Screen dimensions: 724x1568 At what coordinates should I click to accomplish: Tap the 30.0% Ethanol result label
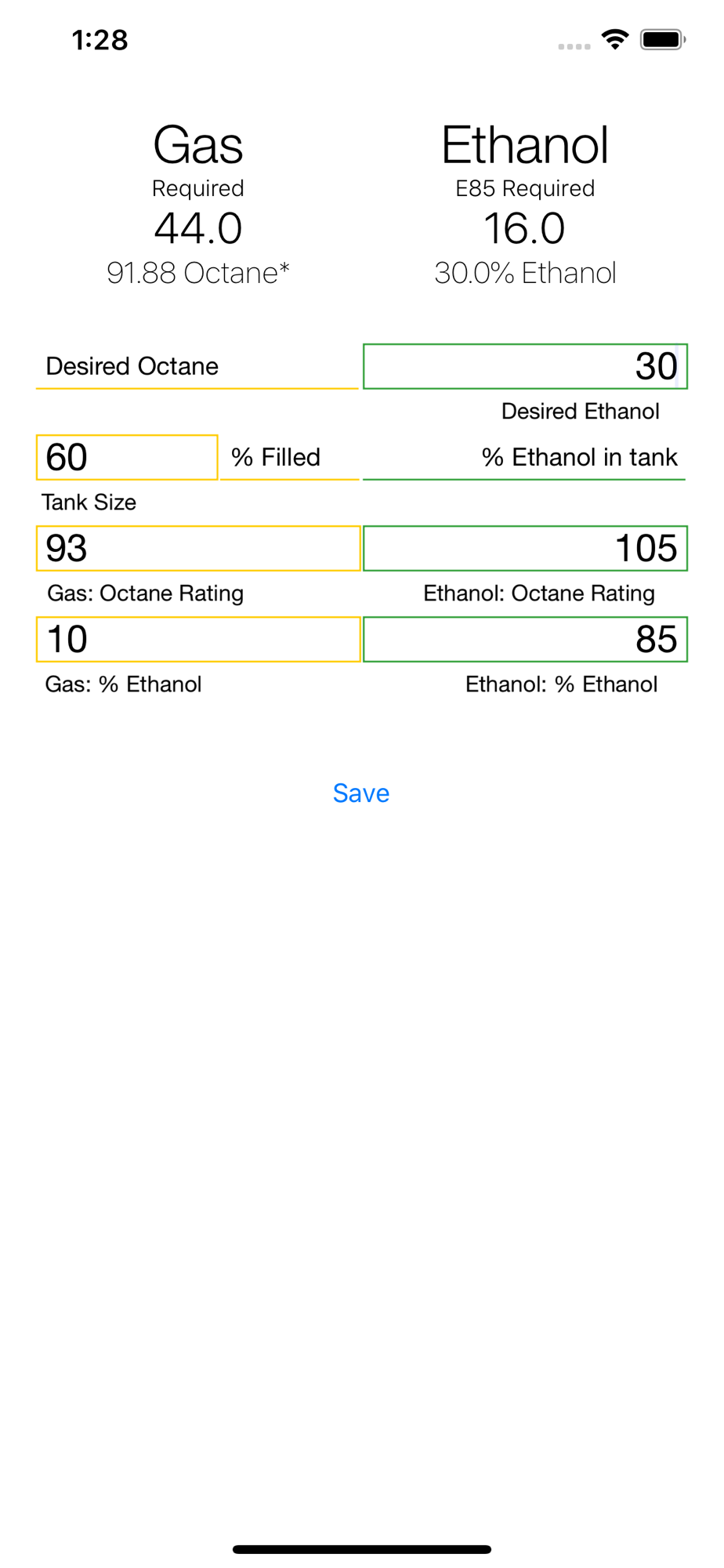tap(525, 273)
